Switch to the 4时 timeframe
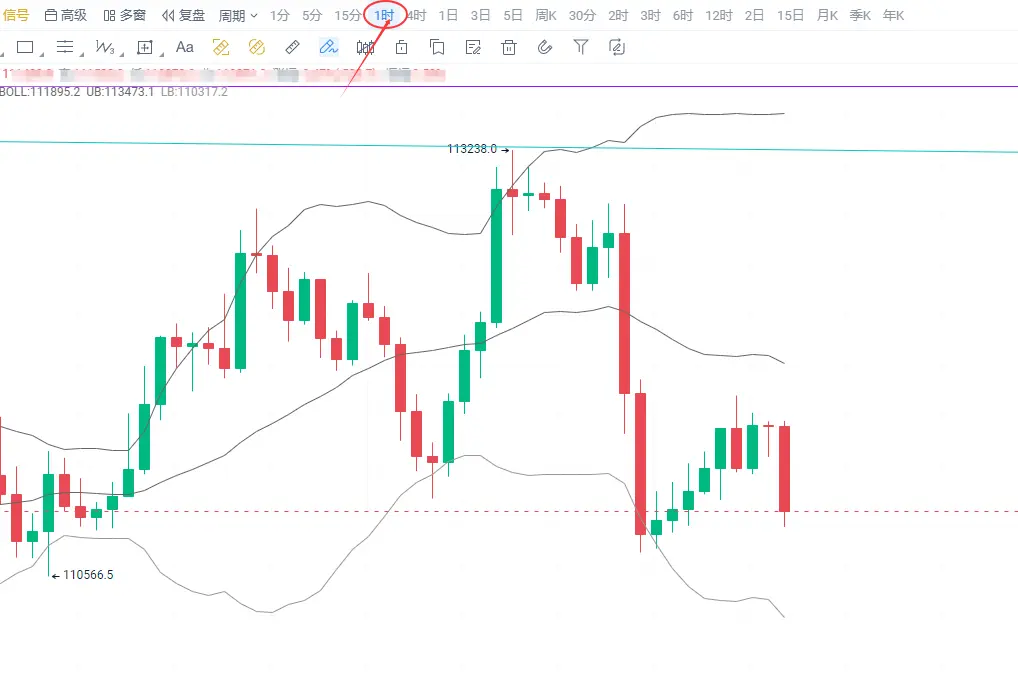The width and height of the screenshot is (1018, 682). 417,16
